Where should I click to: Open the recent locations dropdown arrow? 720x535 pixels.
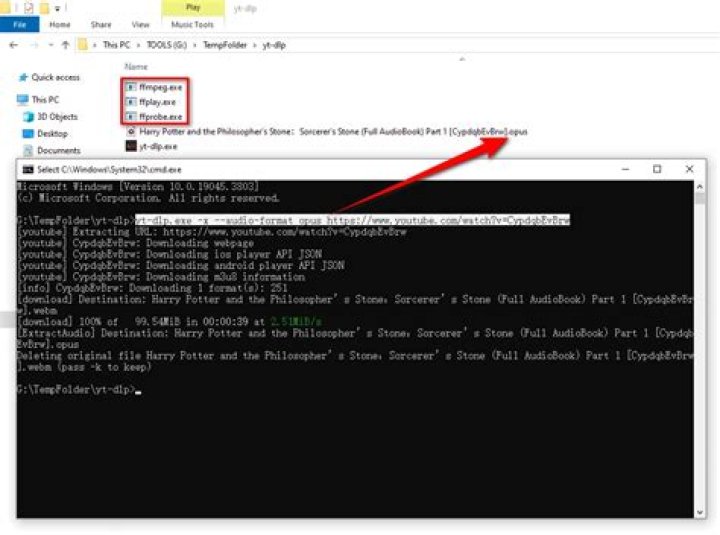point(51,45)
